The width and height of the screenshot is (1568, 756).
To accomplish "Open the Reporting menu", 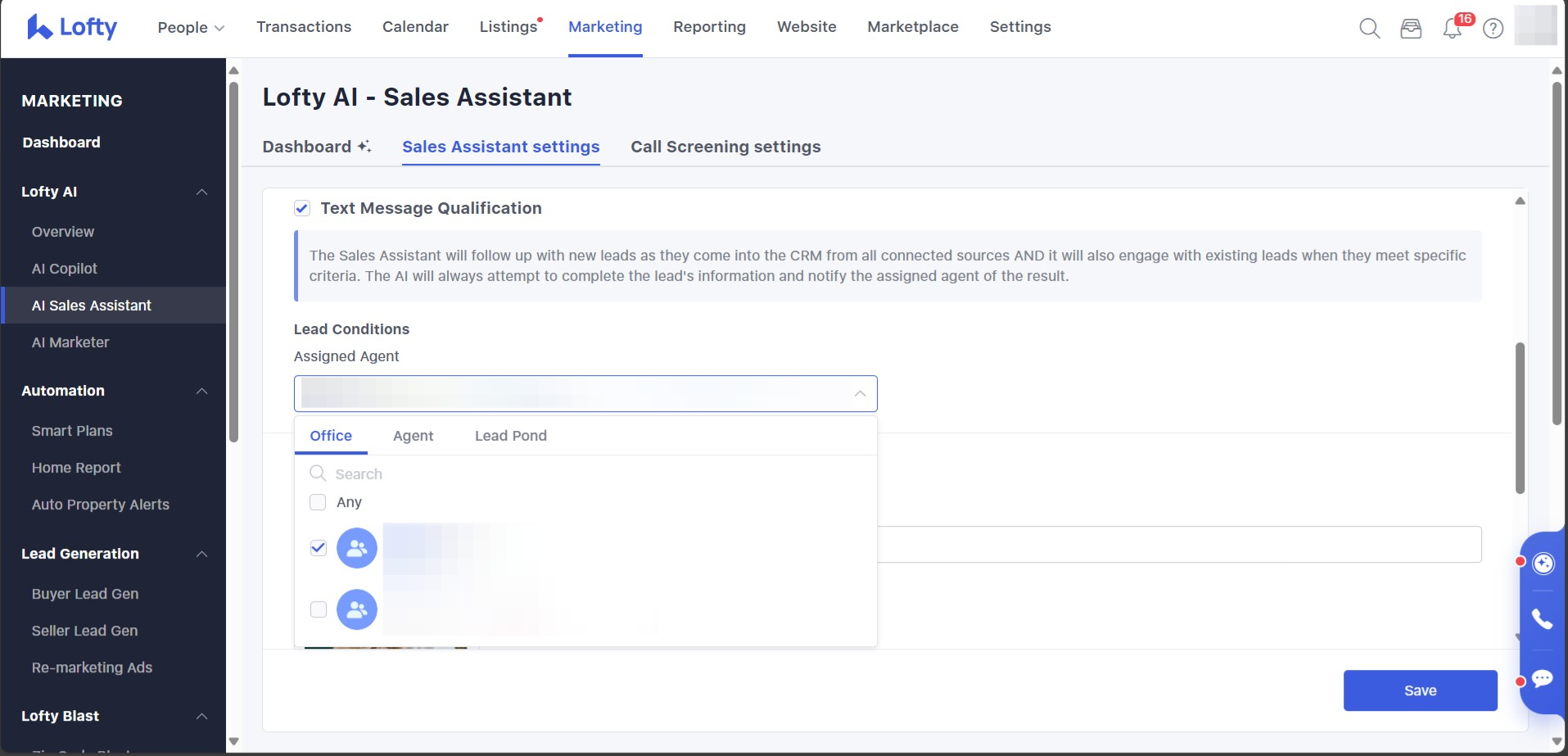I will point(709,27).
